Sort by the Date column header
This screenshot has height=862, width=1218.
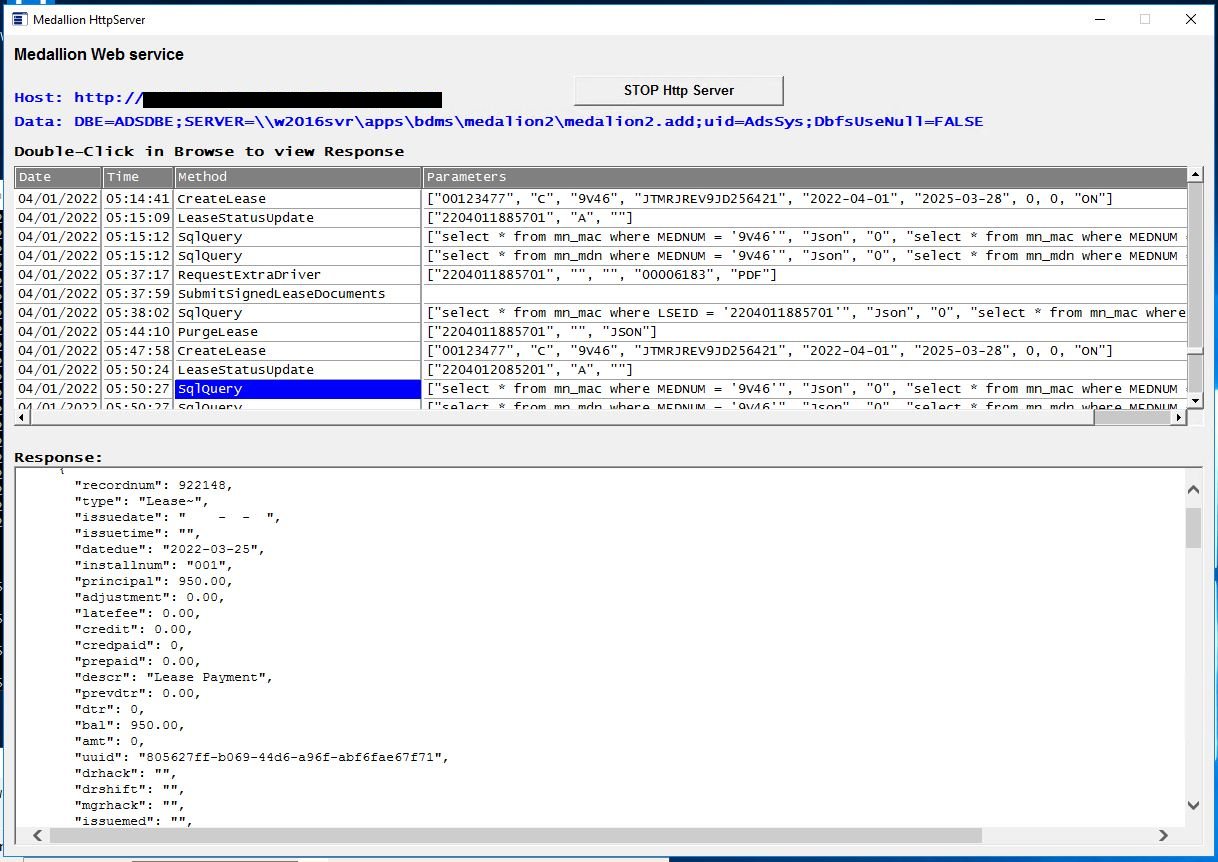point(58,177)
